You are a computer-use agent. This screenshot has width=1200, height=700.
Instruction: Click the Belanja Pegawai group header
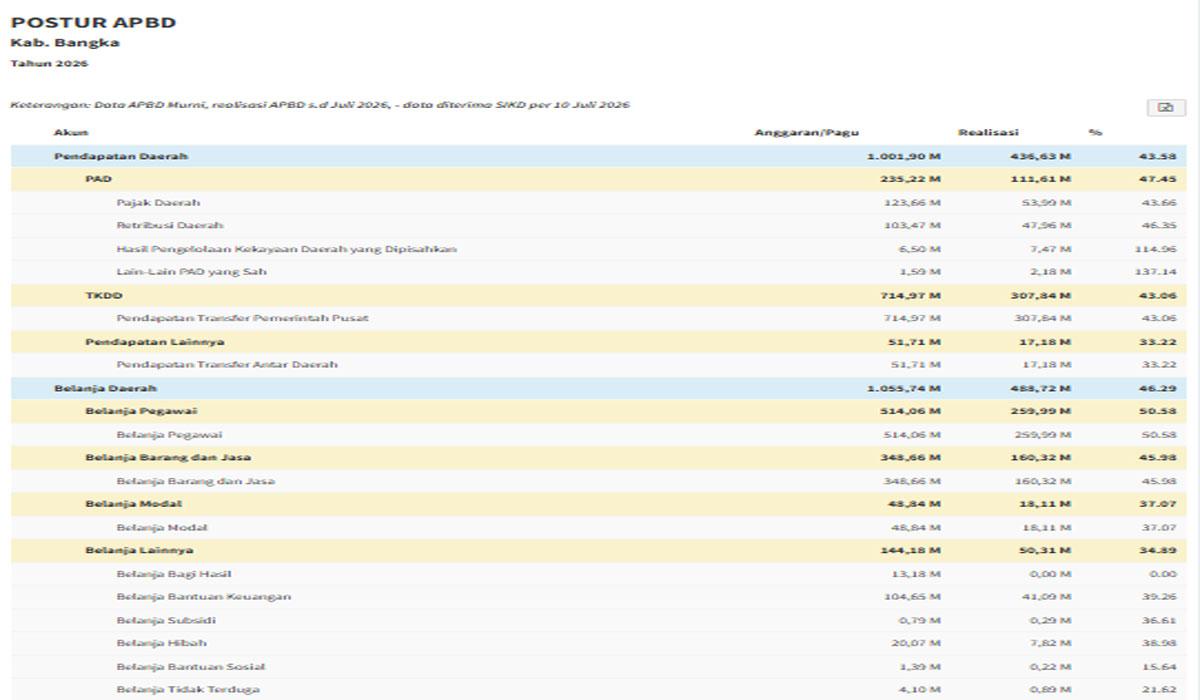tap(599, 411)
